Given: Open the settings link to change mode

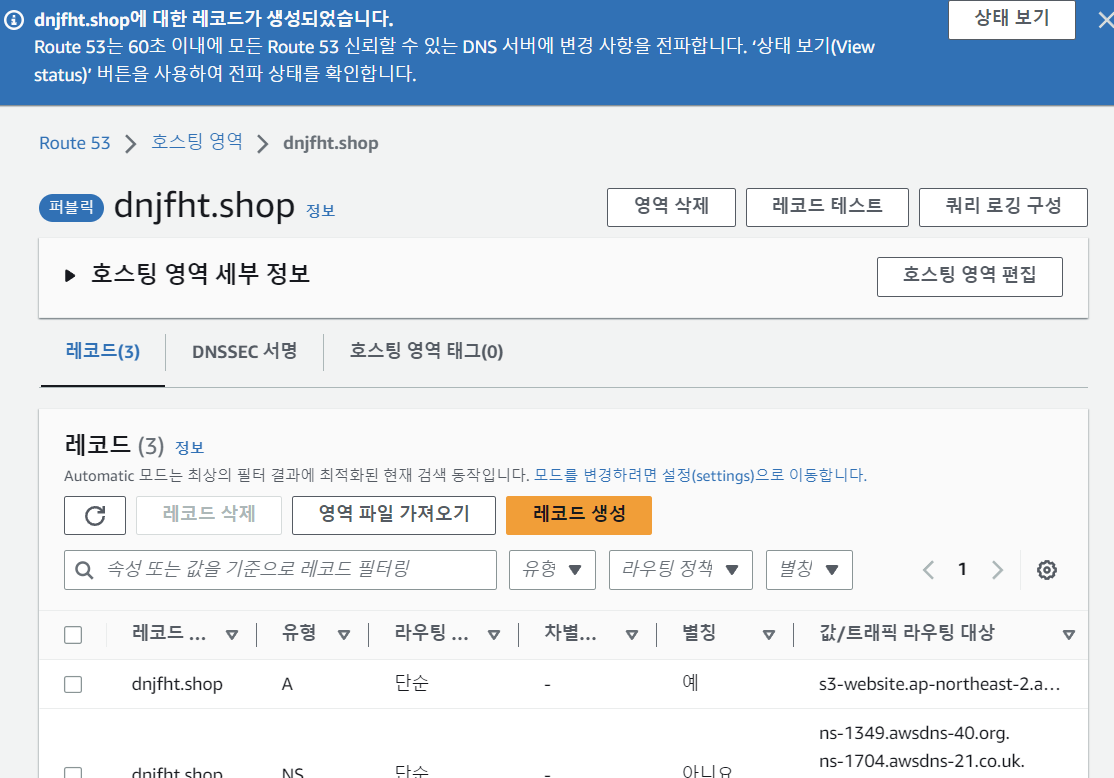Looking at the screenshot, I should pyautogui.click(x=700, y=475).
